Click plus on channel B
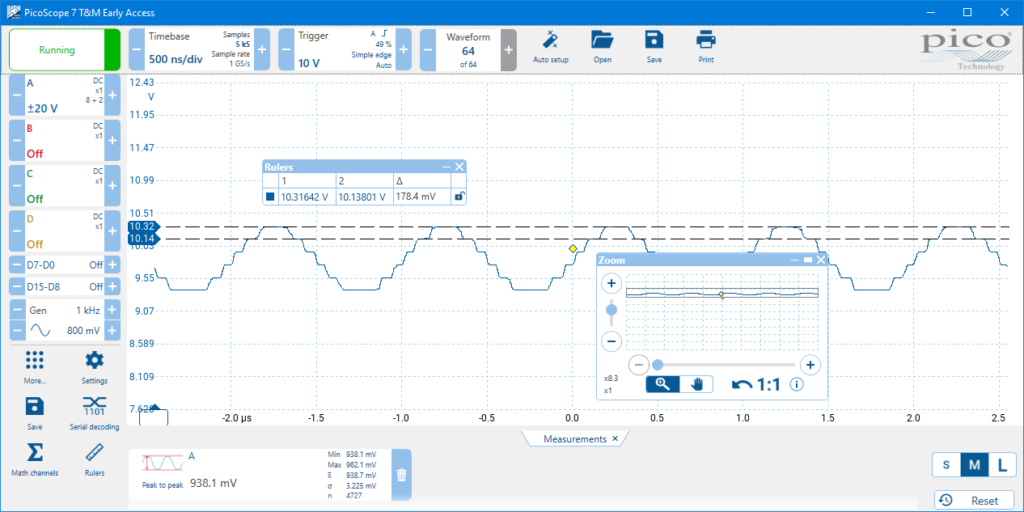This screenshot has width=1024, height=512. tap(112, 140)
